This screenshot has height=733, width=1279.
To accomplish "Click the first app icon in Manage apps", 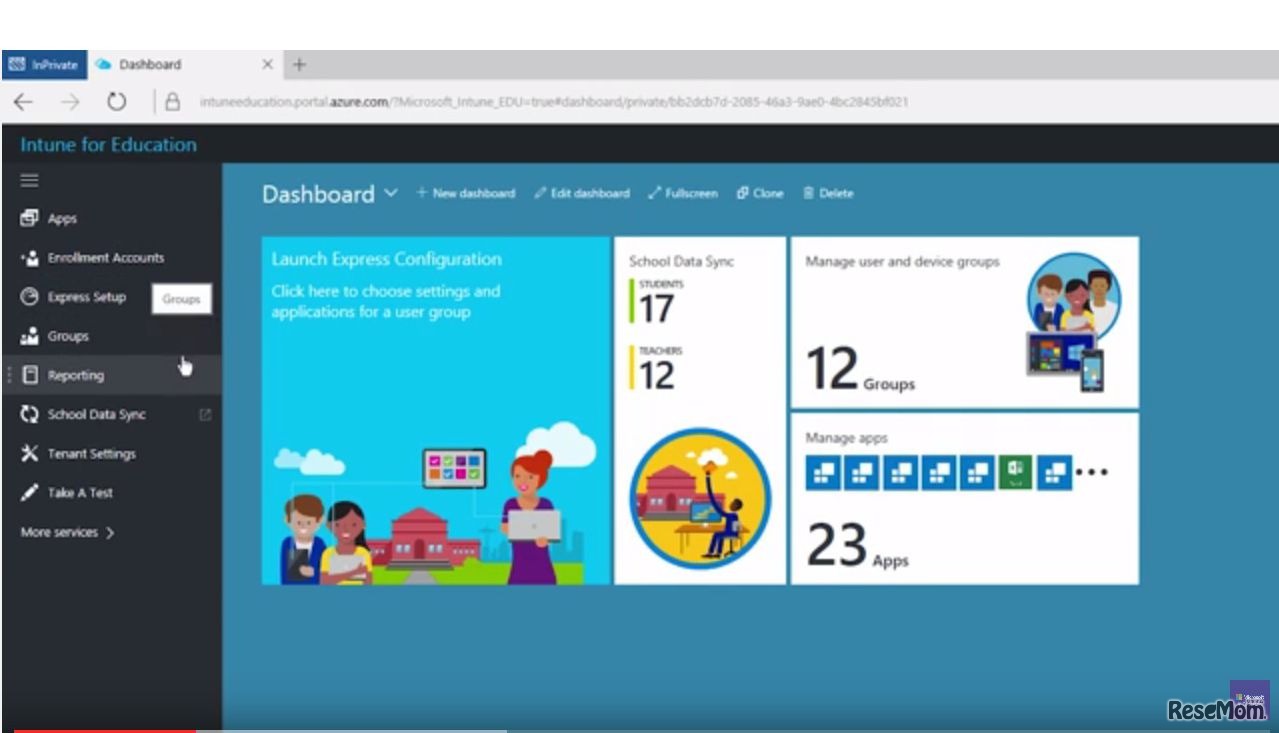I will tap(823, 472).
